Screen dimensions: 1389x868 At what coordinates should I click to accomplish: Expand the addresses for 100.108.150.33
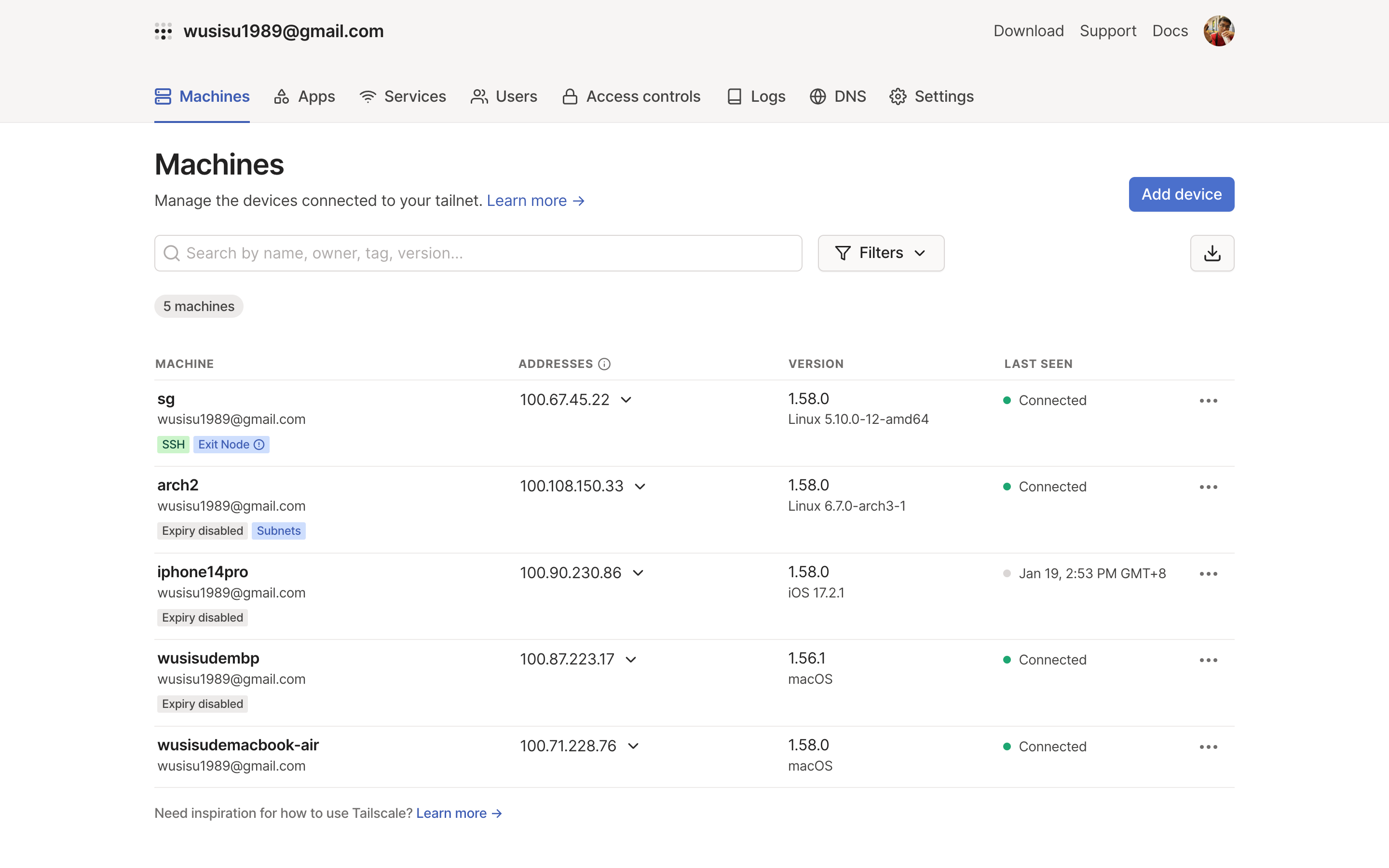pyautogui.click(x=640, y=487)
